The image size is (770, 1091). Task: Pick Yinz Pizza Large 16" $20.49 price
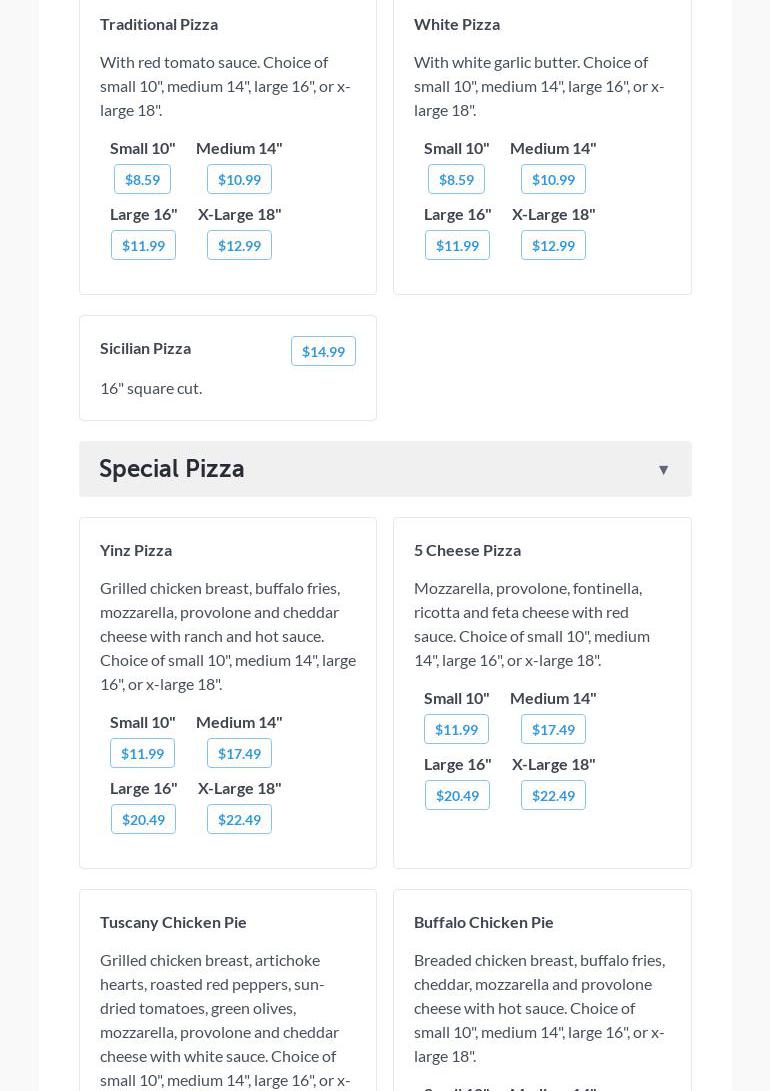click(143, 820)
